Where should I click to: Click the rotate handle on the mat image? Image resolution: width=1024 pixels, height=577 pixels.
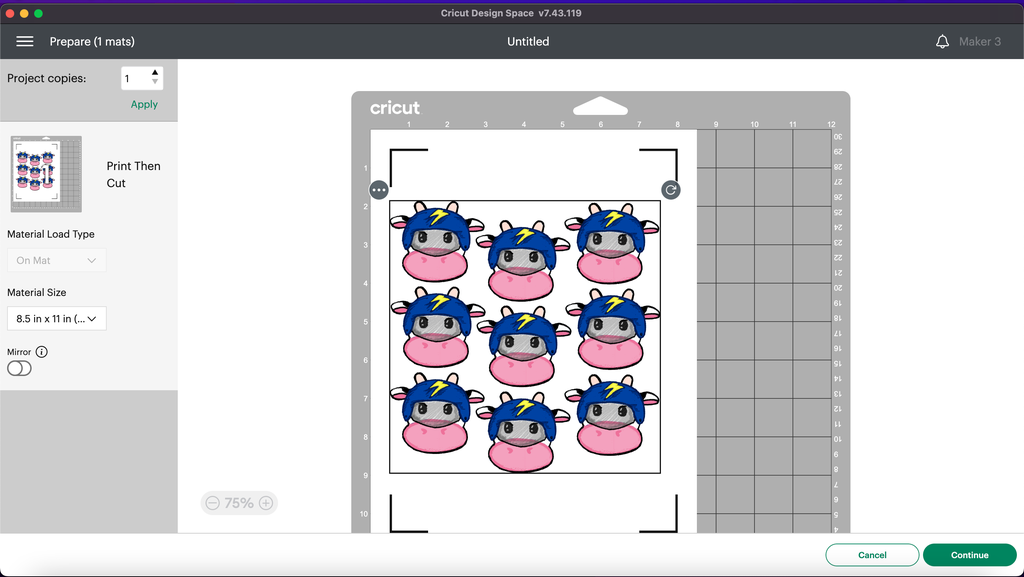pyautogui.click(x=671, y=190)
